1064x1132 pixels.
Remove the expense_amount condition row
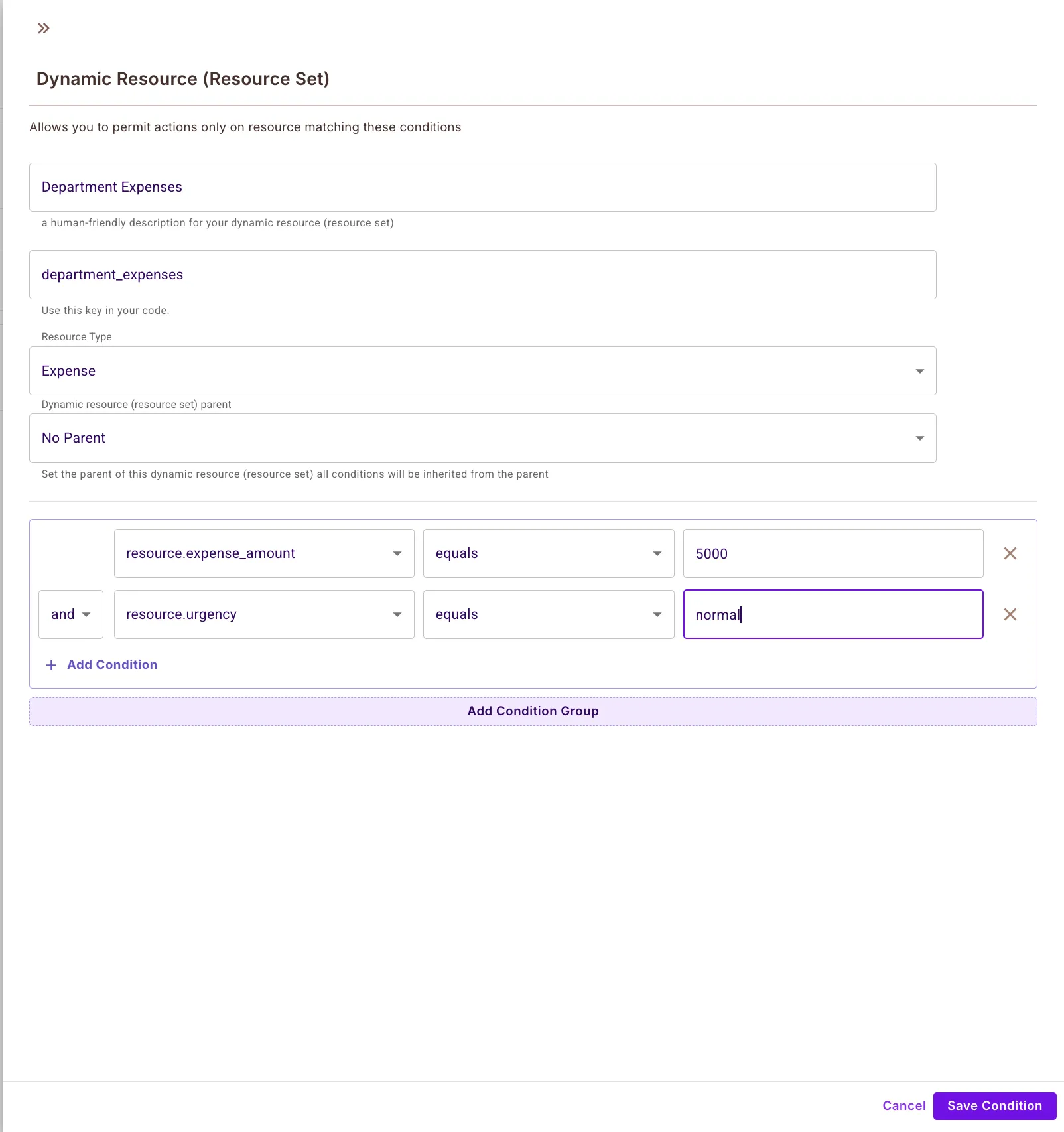(1010, 553)
